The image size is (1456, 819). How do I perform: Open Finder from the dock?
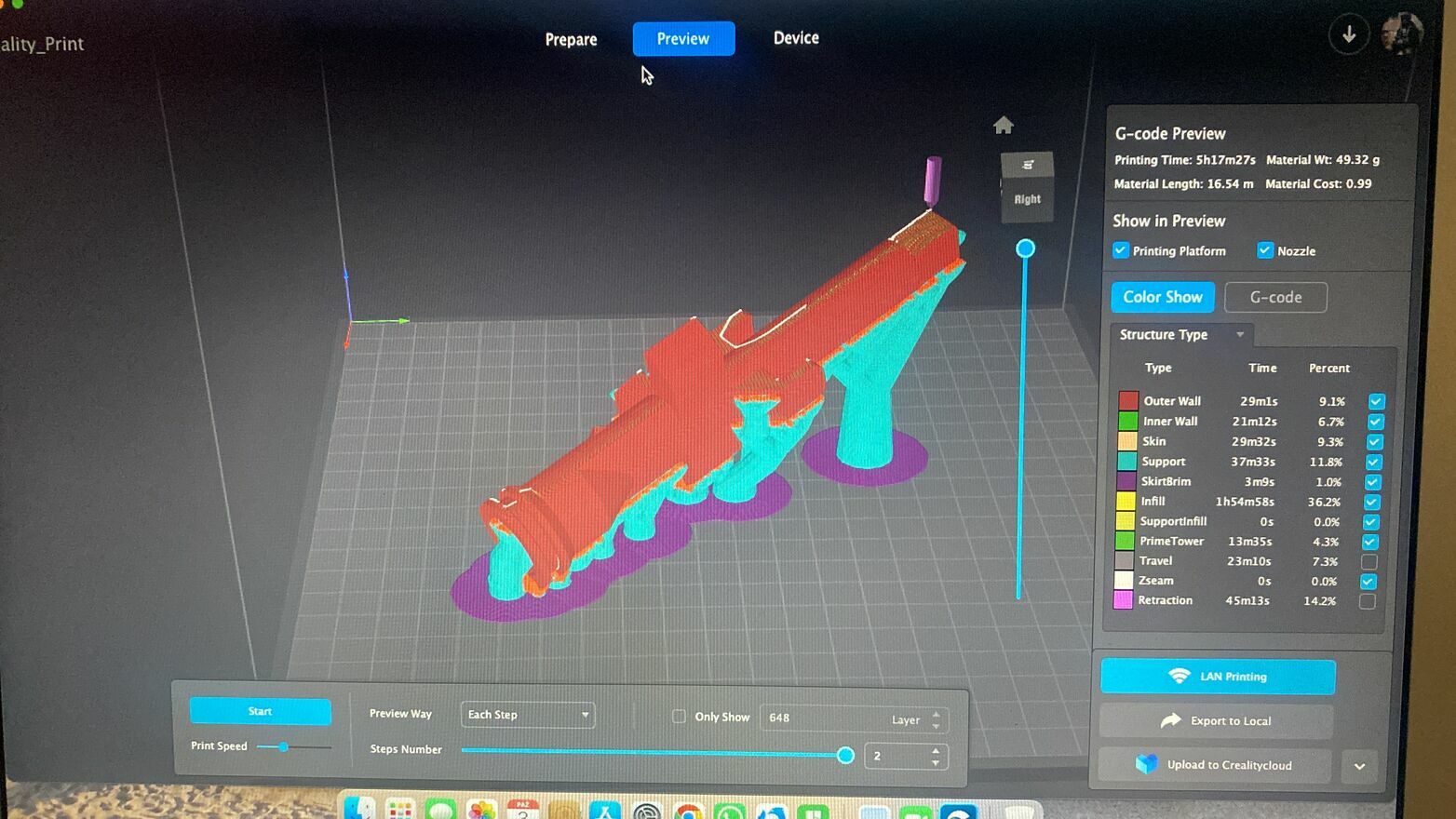(360, 810)
